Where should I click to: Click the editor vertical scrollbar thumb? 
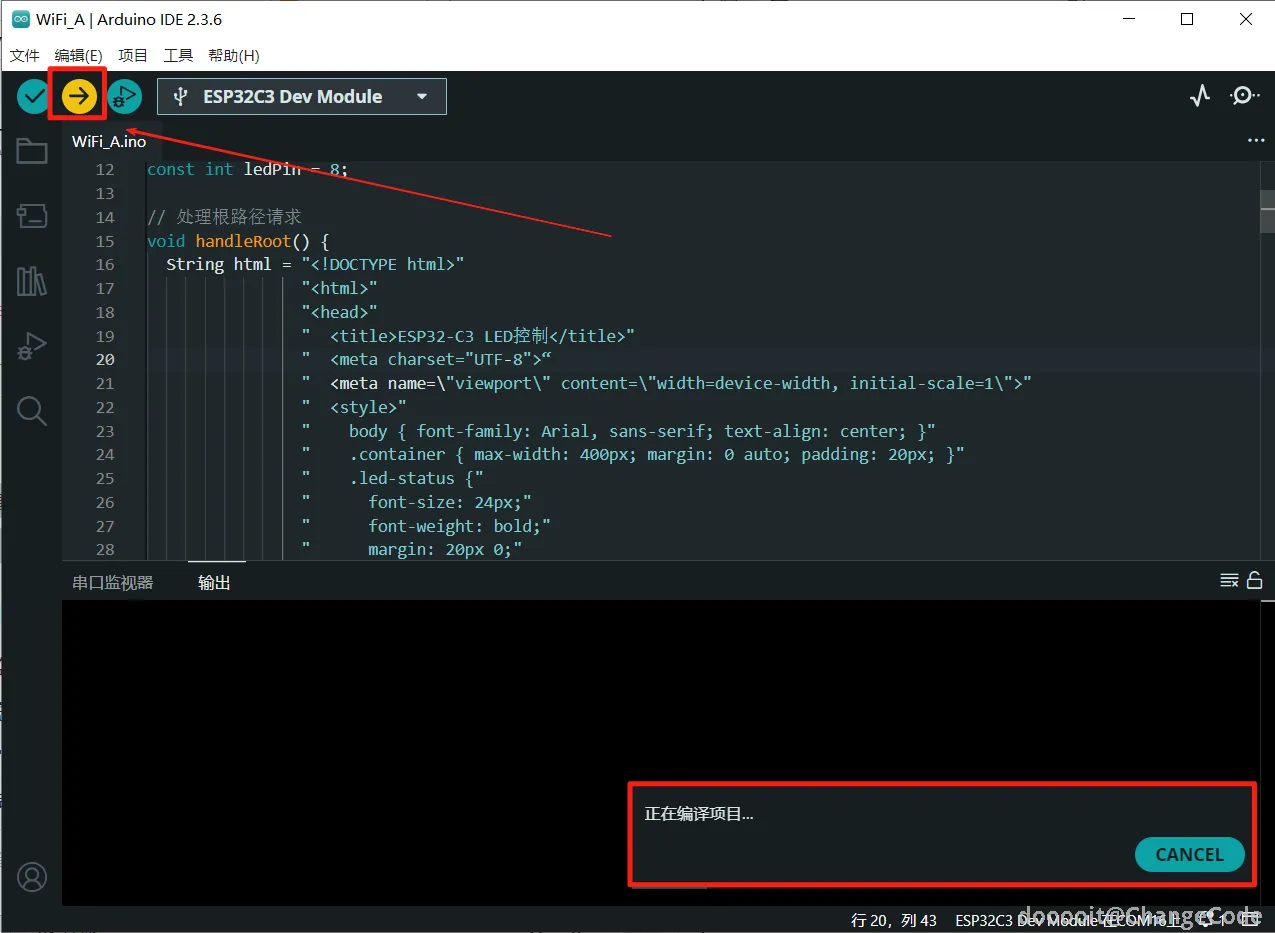pyautogui.click(x=1267, y=211)
